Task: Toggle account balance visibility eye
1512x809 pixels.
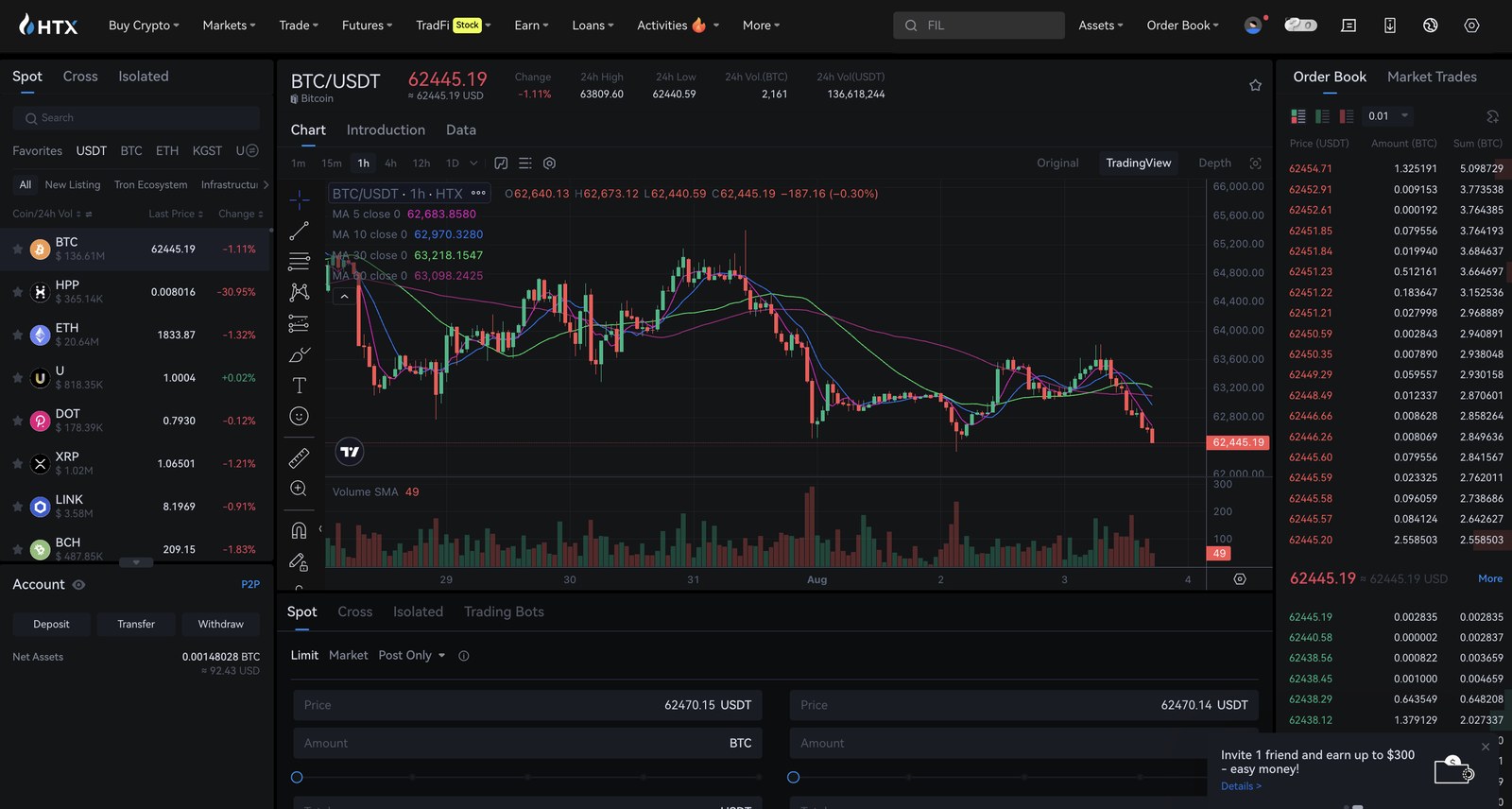Action: [x=79, y=585]
